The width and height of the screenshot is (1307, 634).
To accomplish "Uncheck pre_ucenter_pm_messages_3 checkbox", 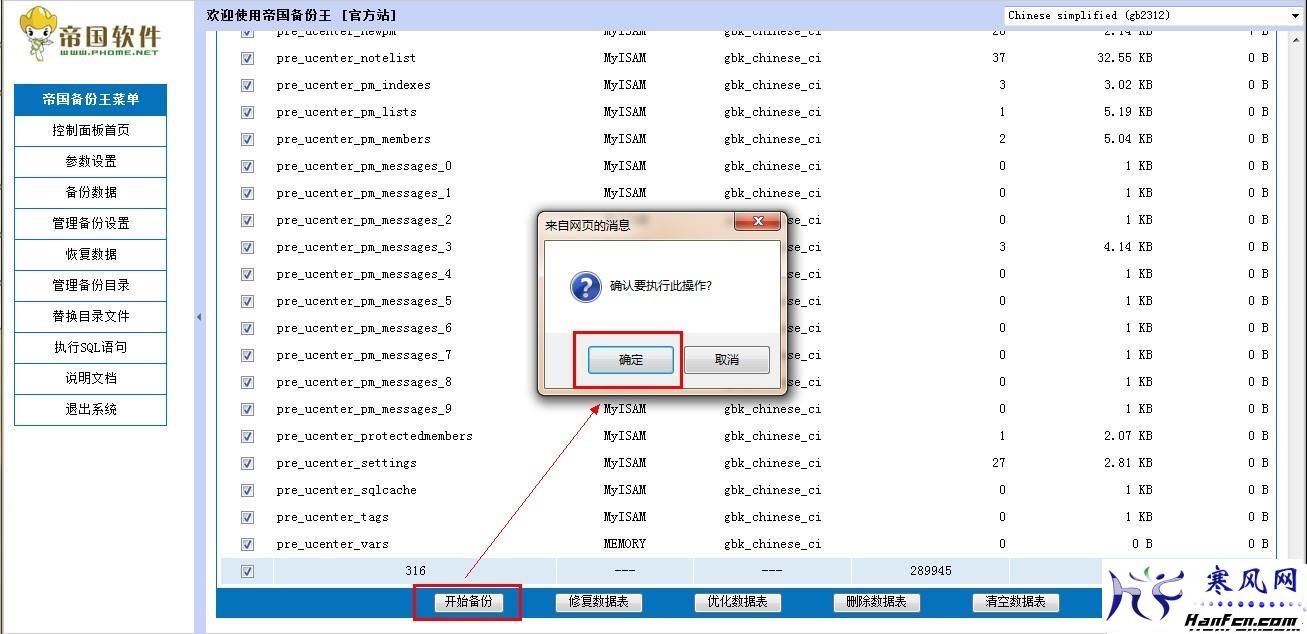I will [247, 248].
